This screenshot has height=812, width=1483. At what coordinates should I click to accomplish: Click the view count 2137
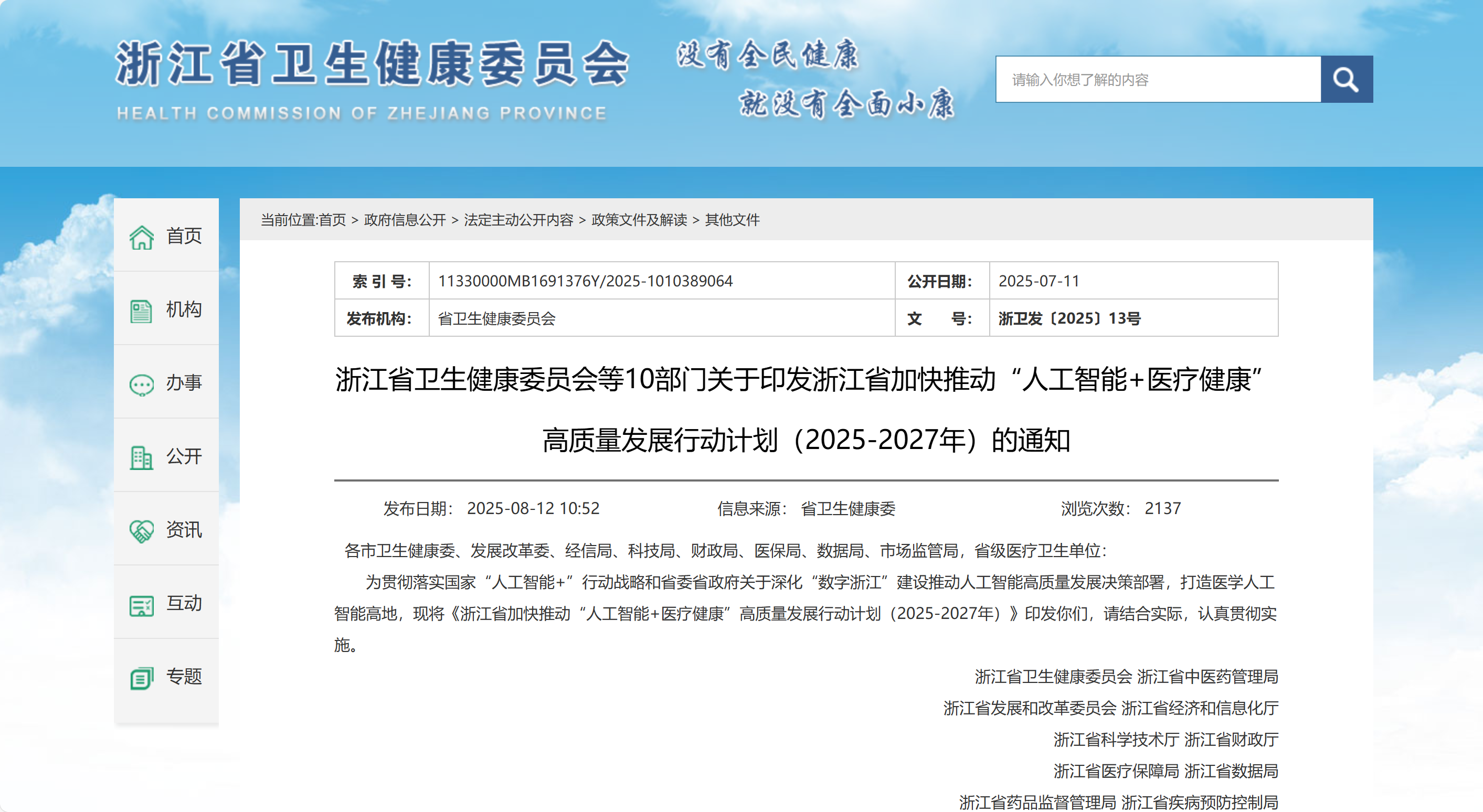pos(1162,508)
